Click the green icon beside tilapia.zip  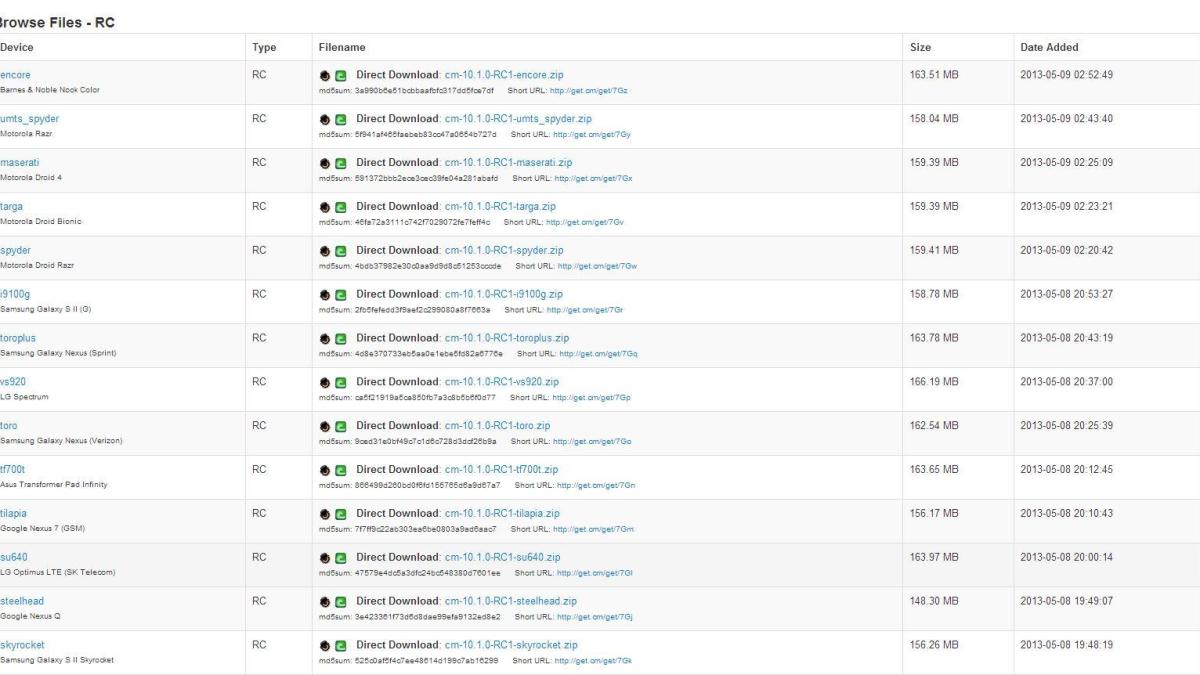pyautogui.click(x=340, y=514)
